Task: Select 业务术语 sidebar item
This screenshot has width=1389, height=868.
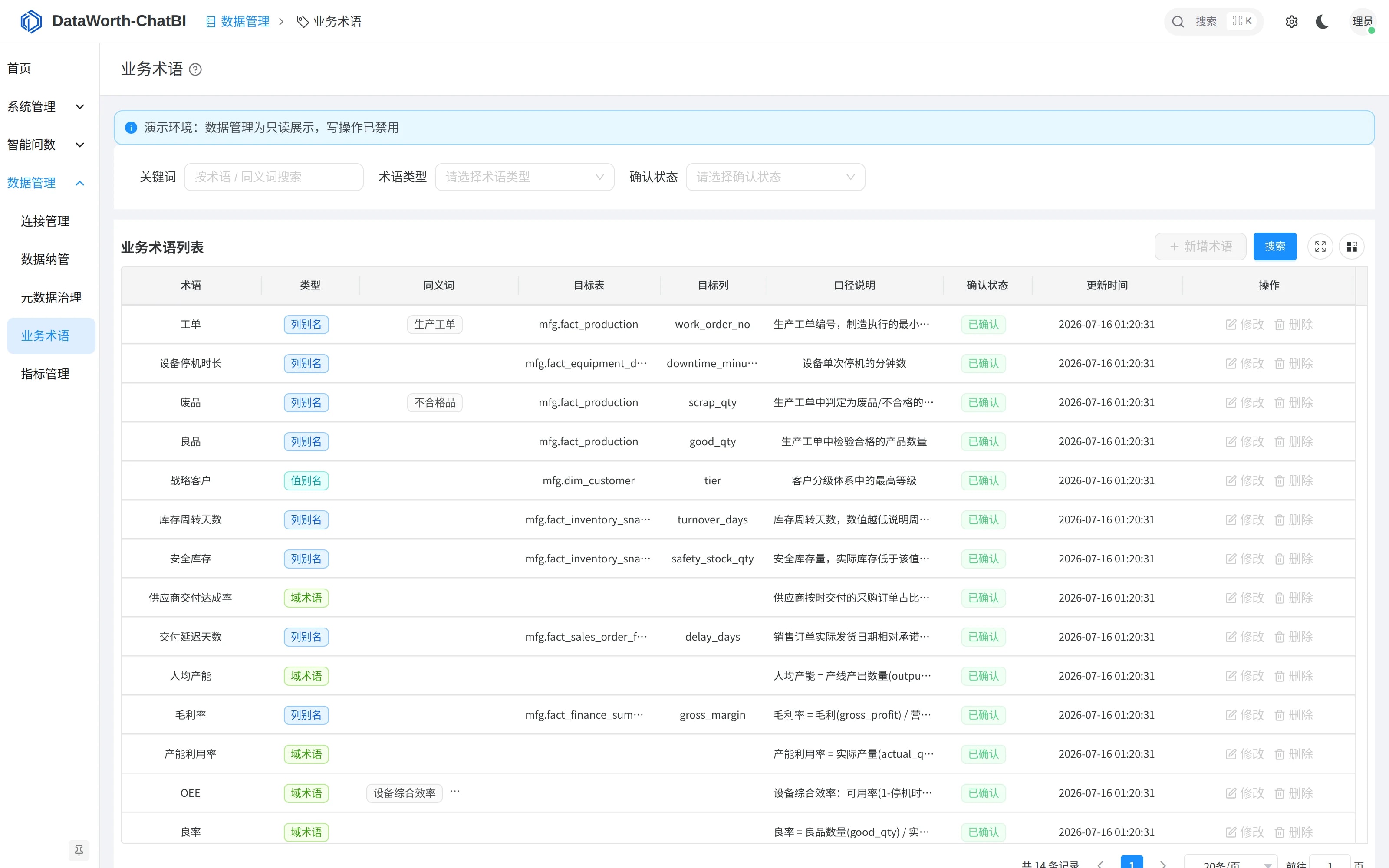Action: point(51,336)
